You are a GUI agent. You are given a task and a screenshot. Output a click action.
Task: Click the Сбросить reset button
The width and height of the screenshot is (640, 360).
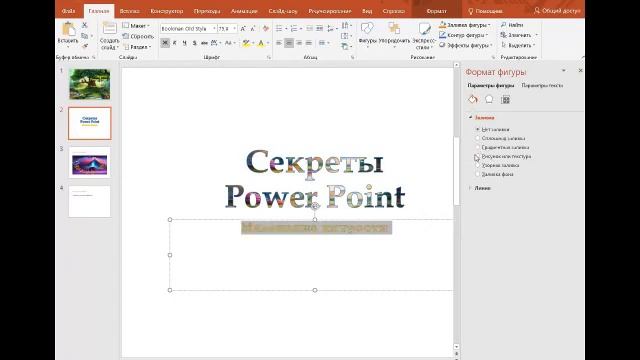pyautogui.click(x=138, y=36)
